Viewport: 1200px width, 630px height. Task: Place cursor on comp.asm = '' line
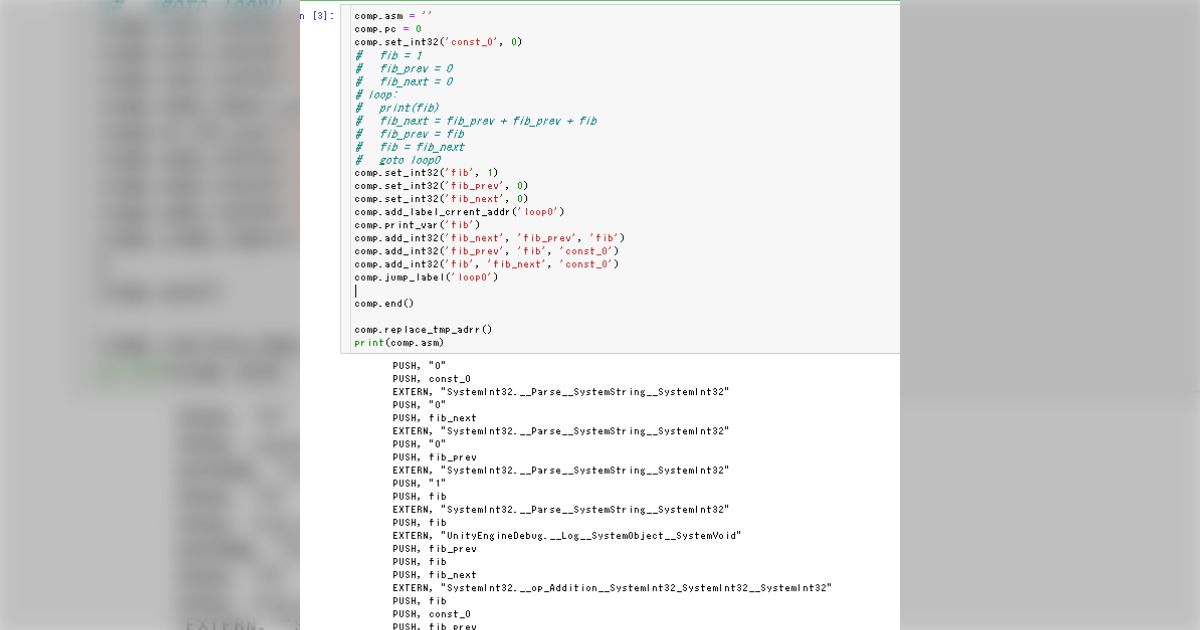(x=393, y=16)
